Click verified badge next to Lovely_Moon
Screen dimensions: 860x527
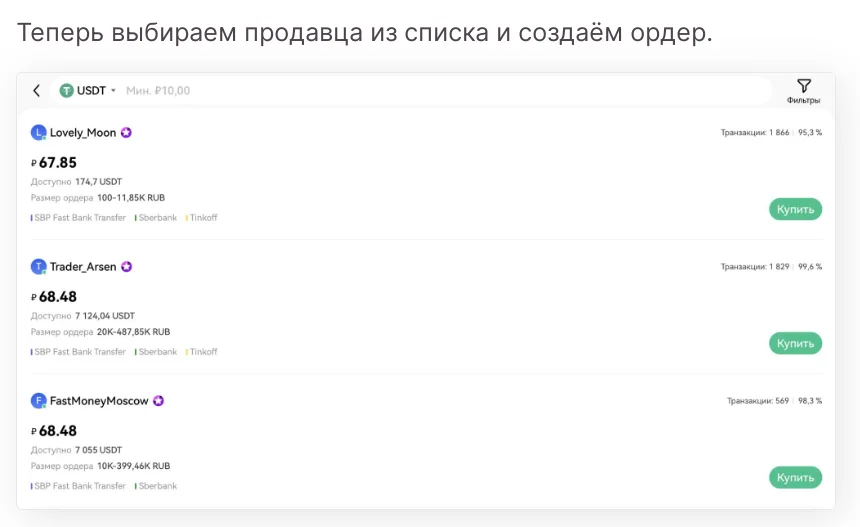[127, 132]
